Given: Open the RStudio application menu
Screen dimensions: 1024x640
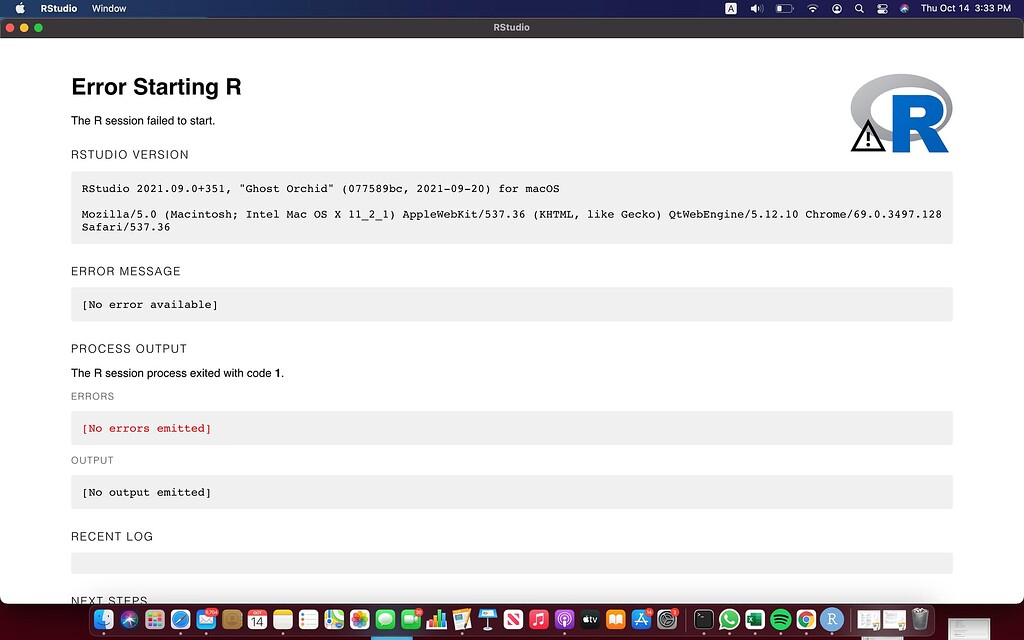Looking at the screenshot, I should click(x=58, y=8).
